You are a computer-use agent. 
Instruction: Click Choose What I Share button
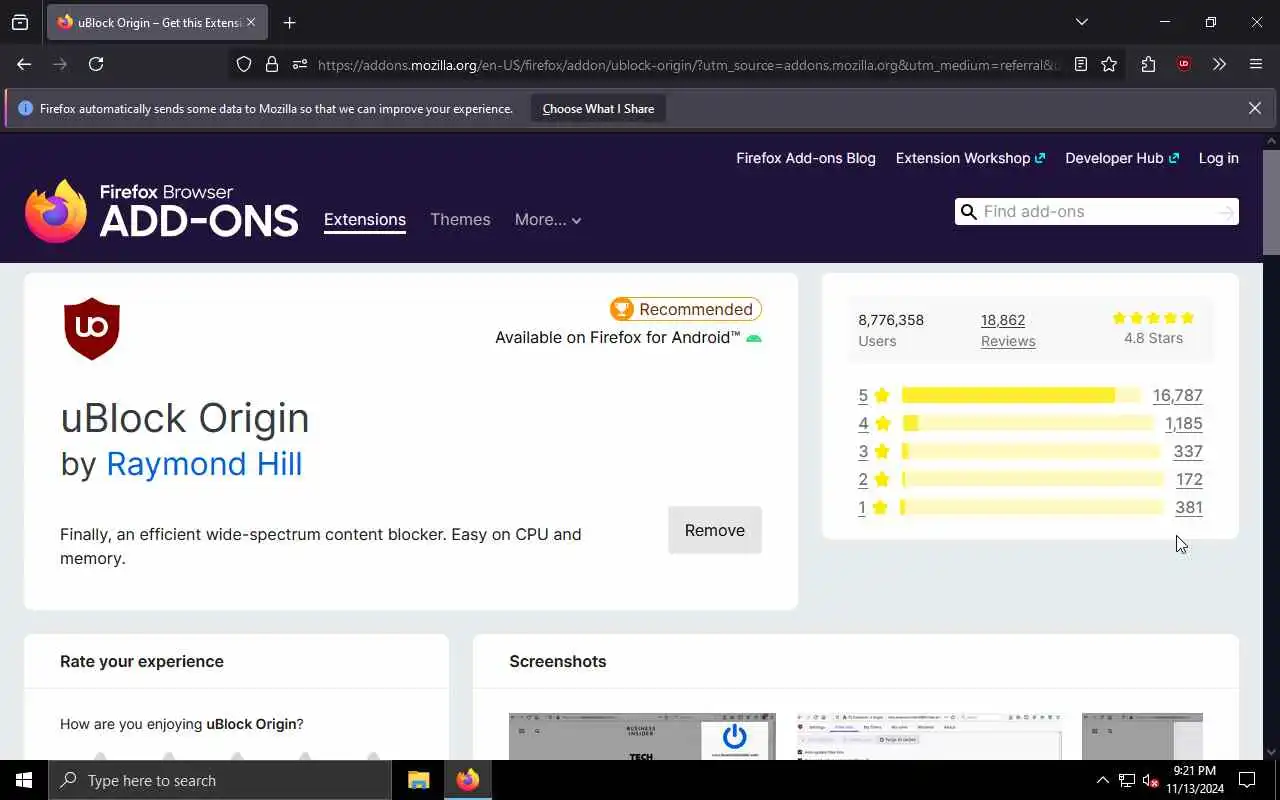pos(598,108)
